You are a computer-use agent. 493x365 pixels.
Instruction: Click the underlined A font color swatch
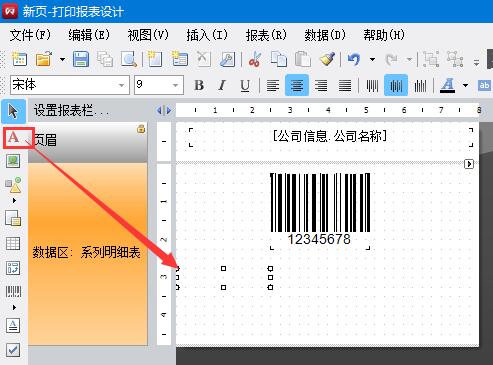tap(448, 85)
